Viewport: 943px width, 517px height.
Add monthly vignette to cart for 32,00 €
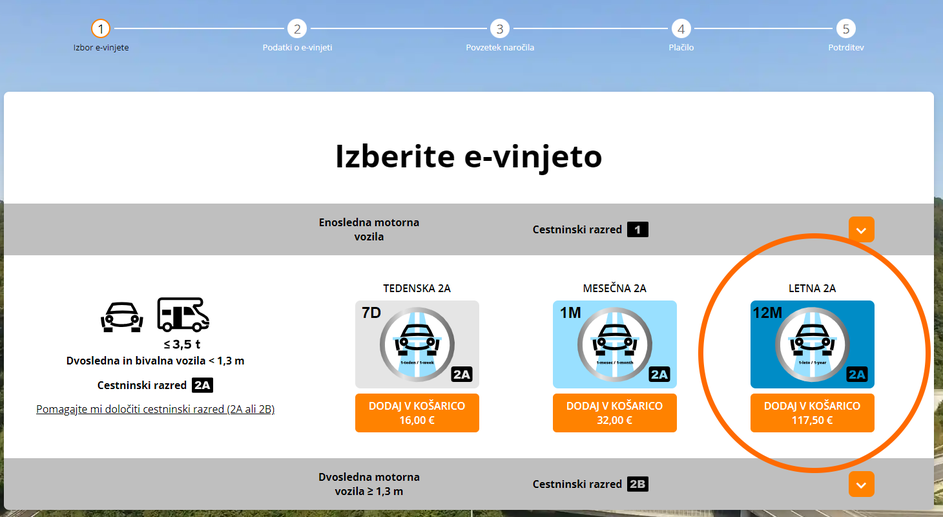(615, 413)
